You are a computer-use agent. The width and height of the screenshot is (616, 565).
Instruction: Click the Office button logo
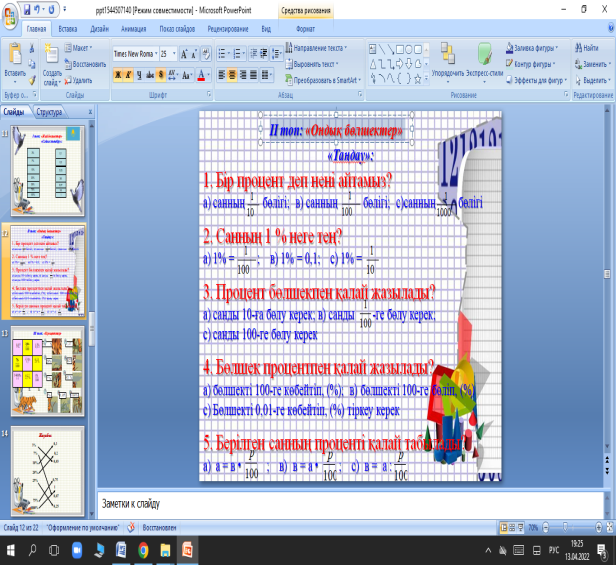(11, 16)
